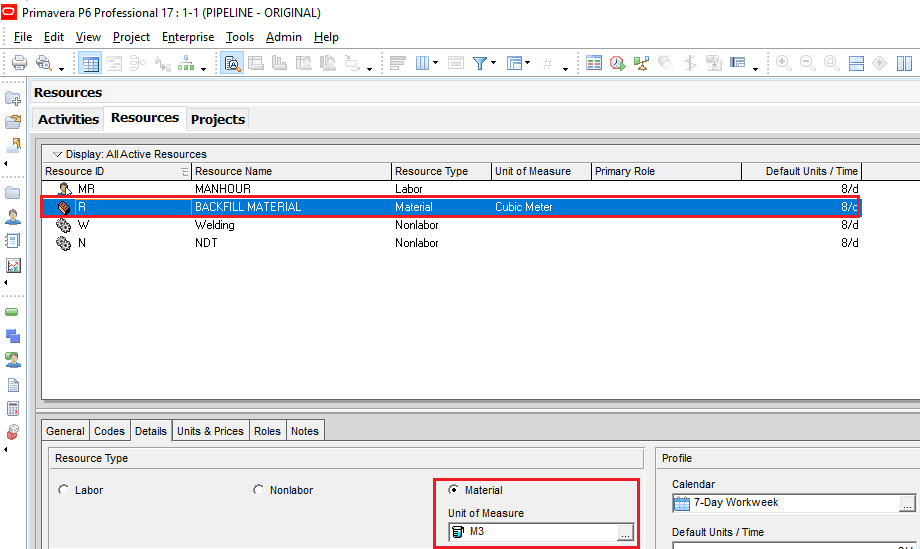The image size is (920, 549).
Task: Open dropdown arrow next to Columns icon
Action: pyautogui.click(x=435, y=63)
